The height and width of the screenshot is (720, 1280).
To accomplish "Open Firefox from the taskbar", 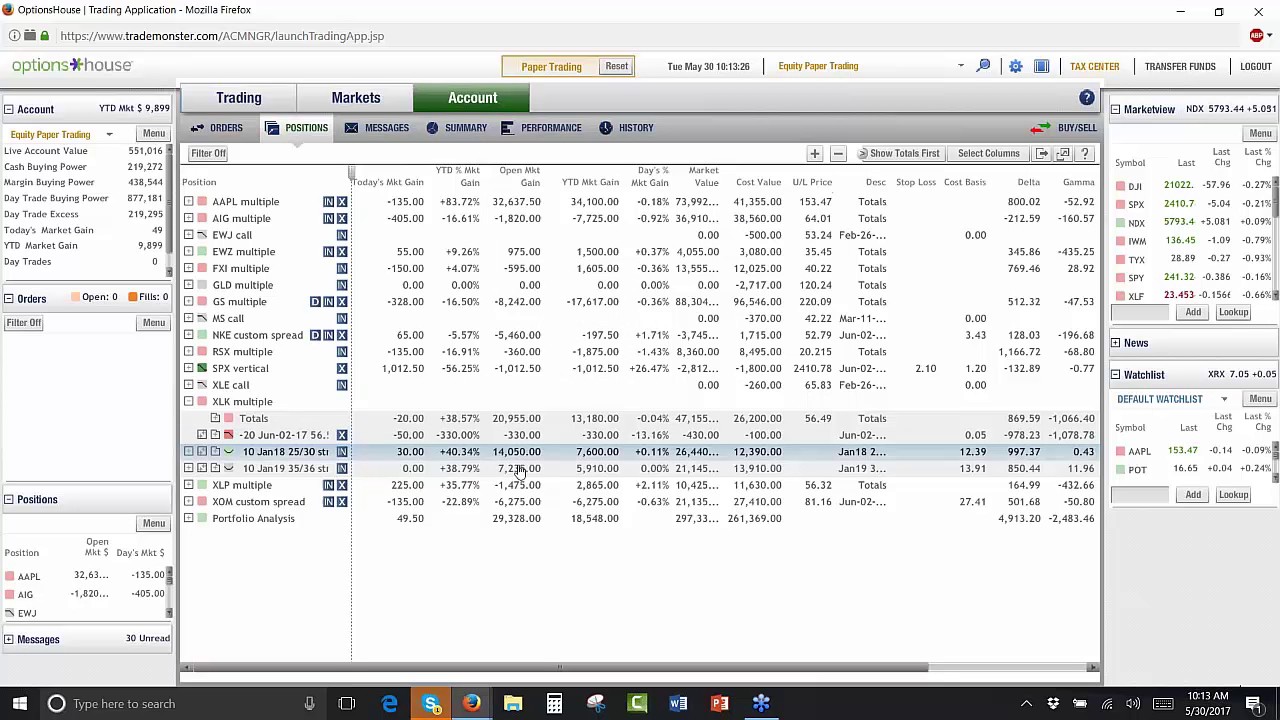I will pos(471,703).
